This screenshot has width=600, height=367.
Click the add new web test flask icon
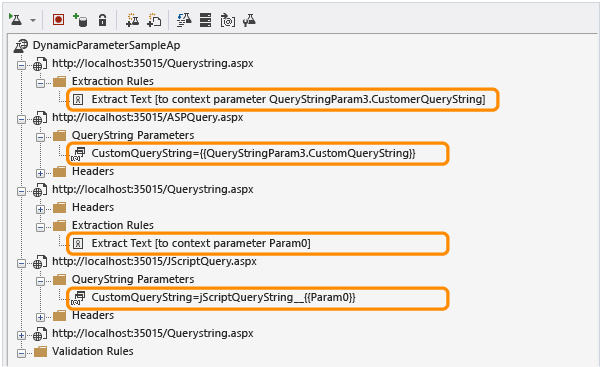point(132,20)
